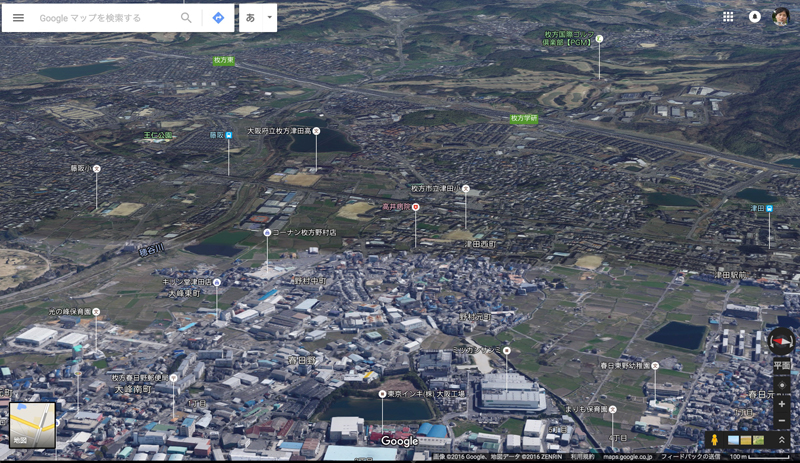Click the my-location target button
The width and height of the screenshot is (800, 463).
781,385
